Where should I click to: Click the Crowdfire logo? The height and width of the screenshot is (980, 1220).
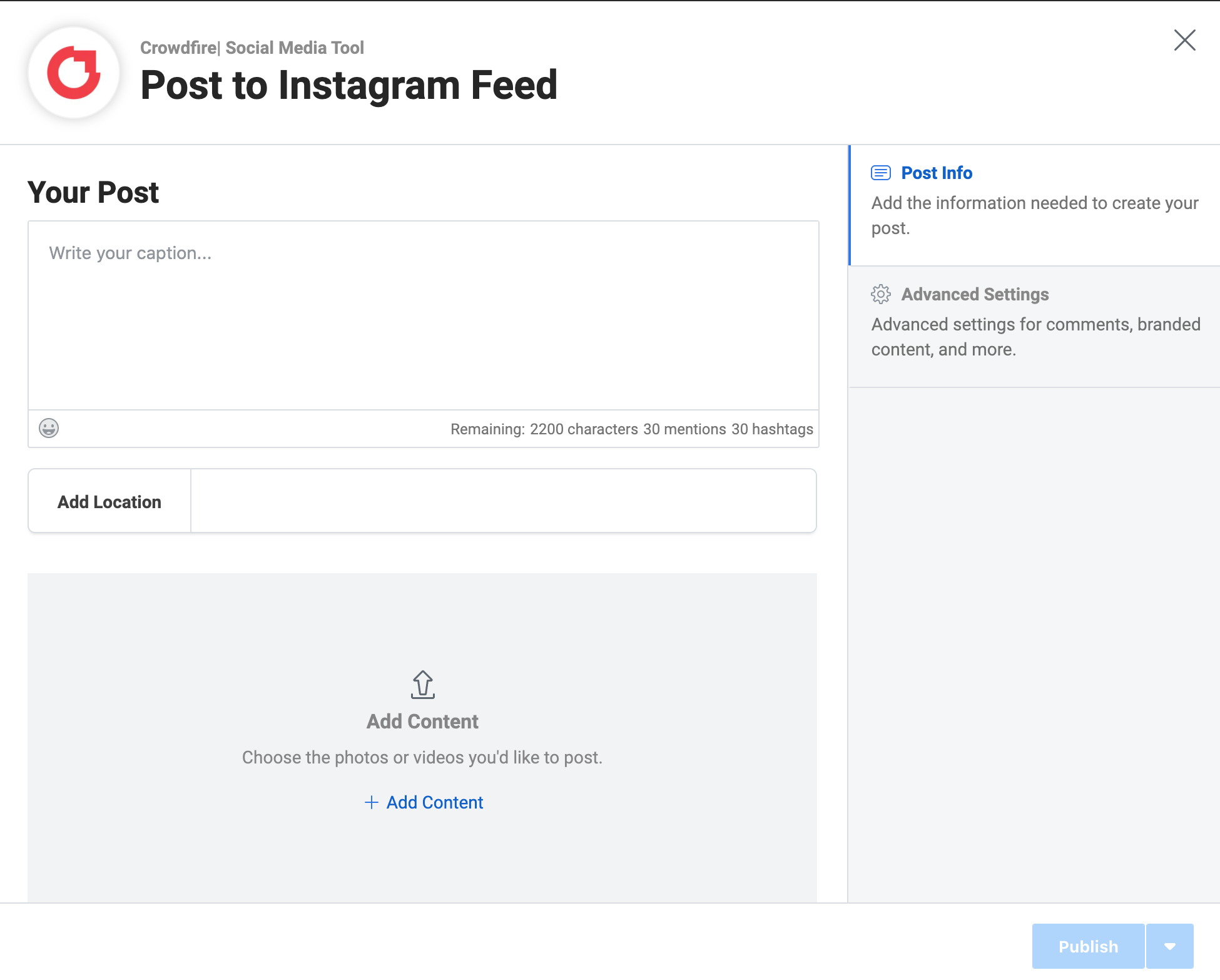pos(74,73)
